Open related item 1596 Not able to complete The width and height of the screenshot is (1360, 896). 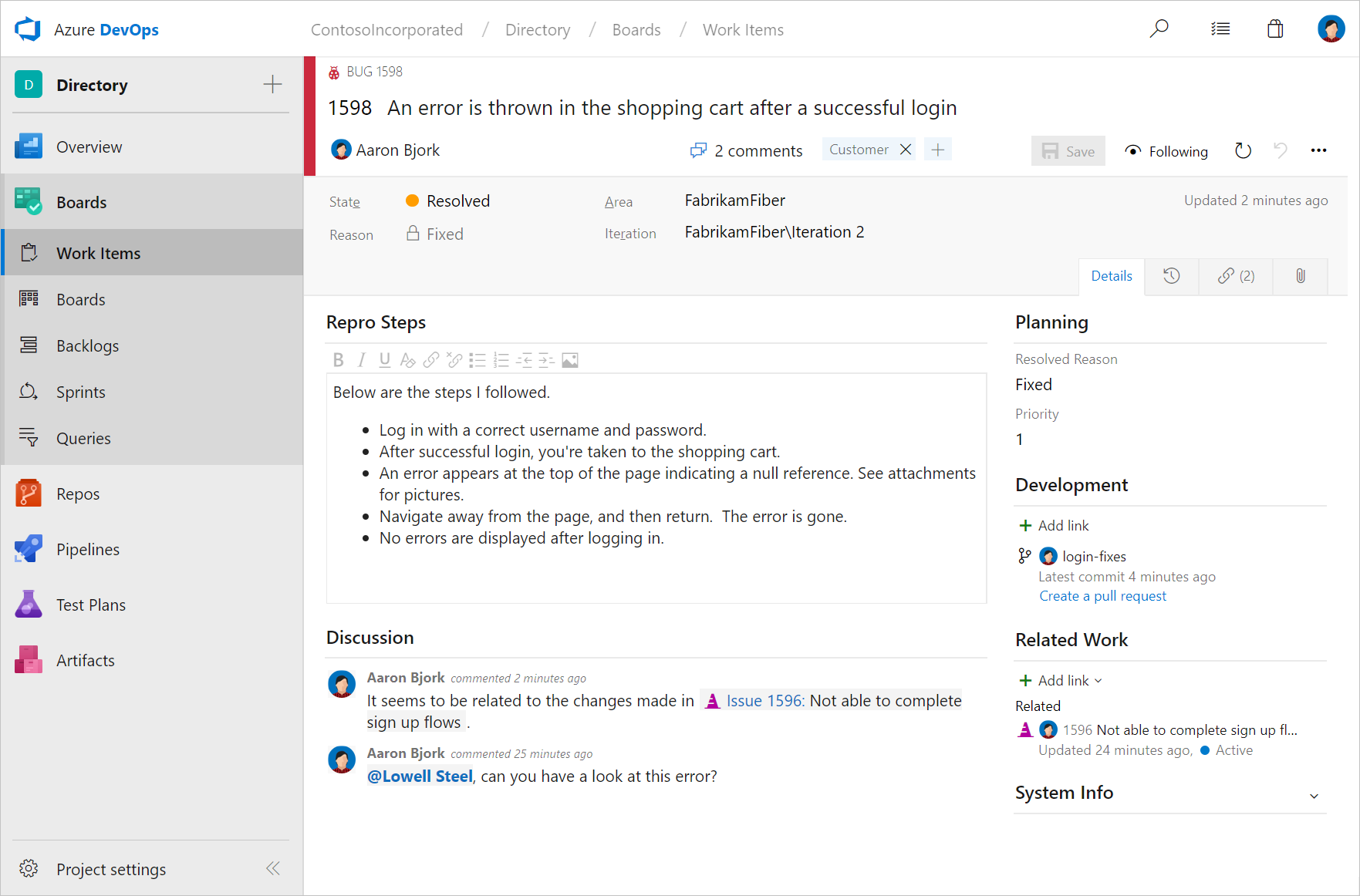coord(1179,729)
